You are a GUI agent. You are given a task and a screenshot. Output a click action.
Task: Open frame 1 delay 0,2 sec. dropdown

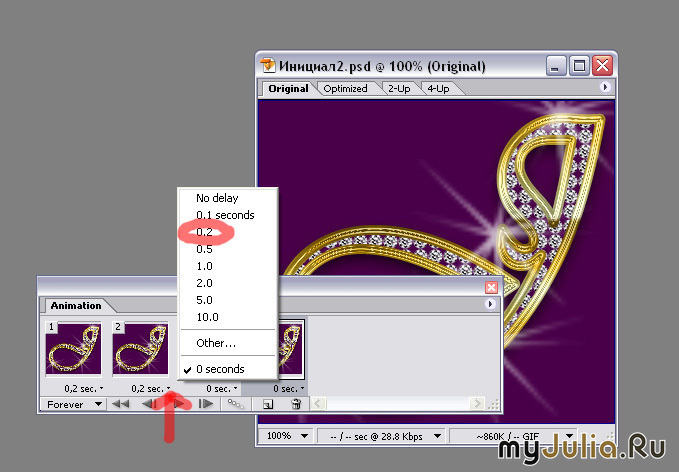[x=84, y=388]
